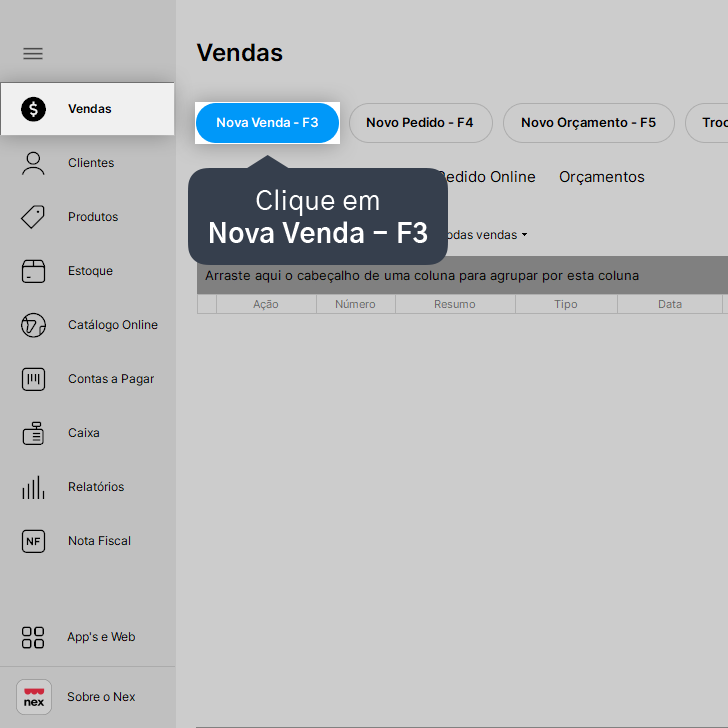The width and height of the screenshot is (728, 728).
Task: Click the Nova Venda - F3 button
Action: [x=267, y=123]
